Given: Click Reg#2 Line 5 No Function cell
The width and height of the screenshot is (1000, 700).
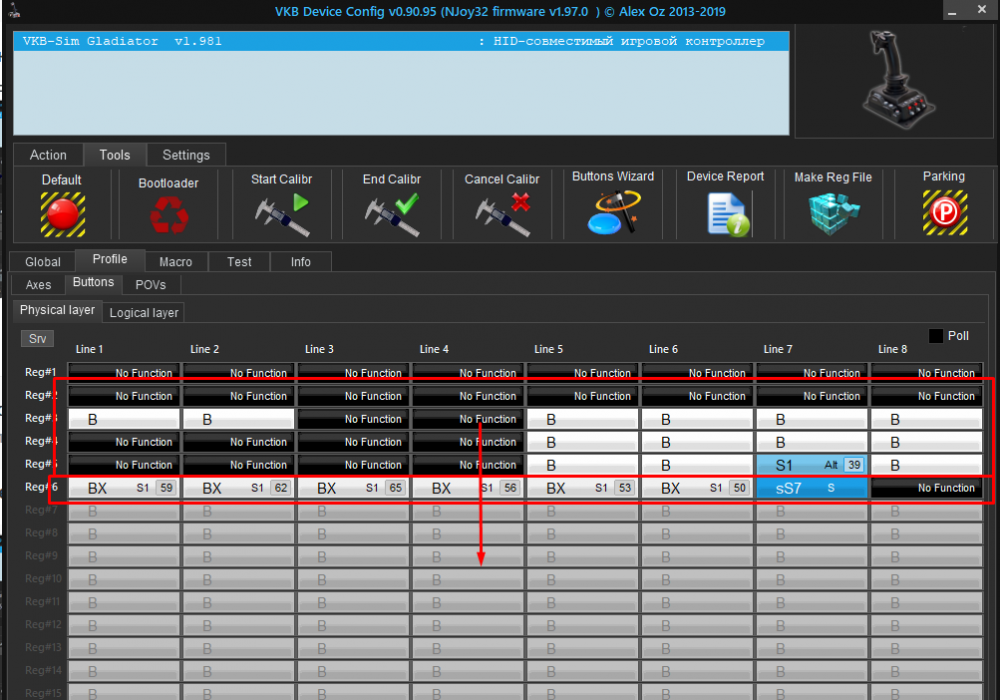Looking at the screenshot, I should [582, 397].
